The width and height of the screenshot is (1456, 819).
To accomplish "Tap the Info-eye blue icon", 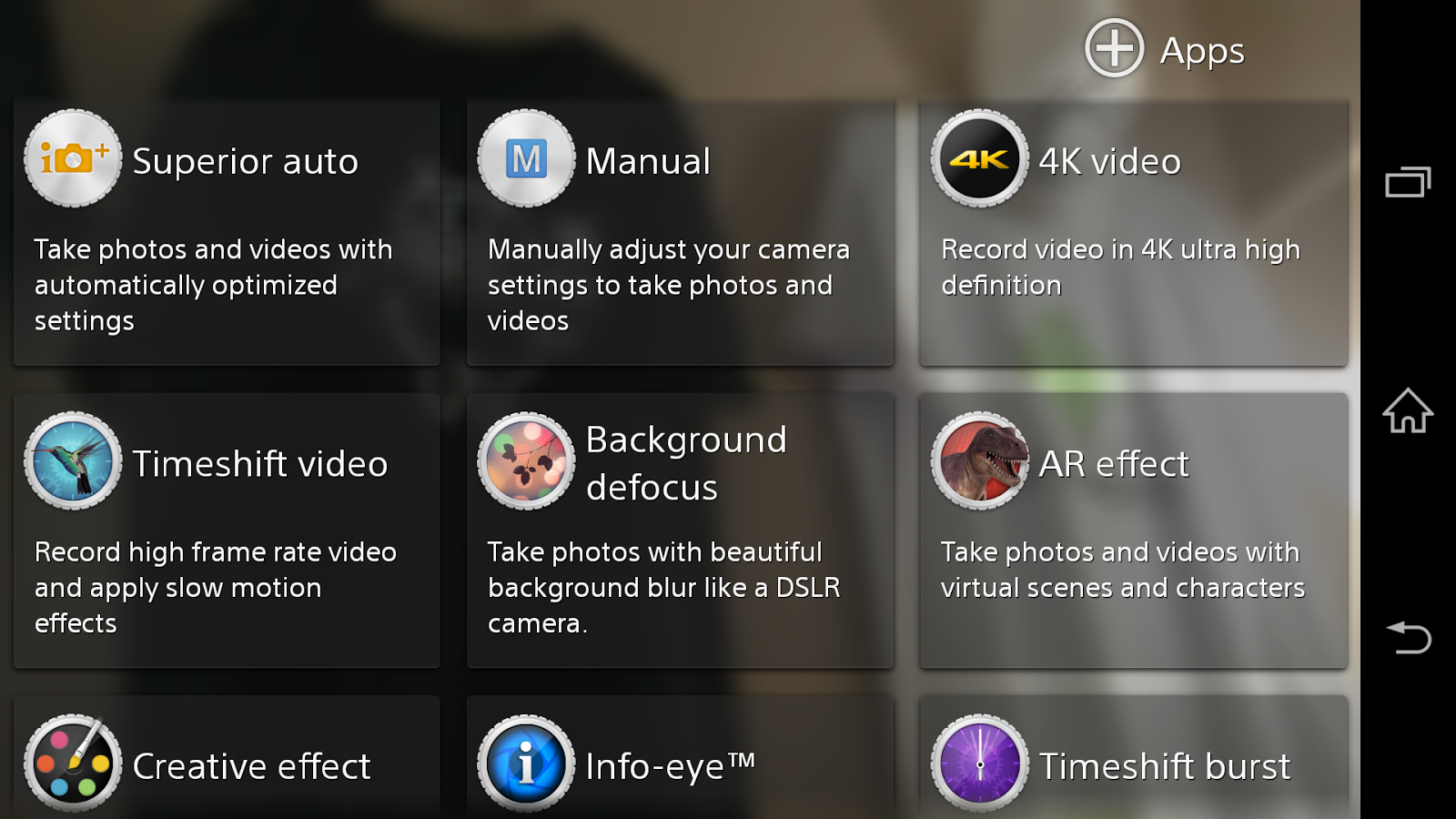I will 526,763.
